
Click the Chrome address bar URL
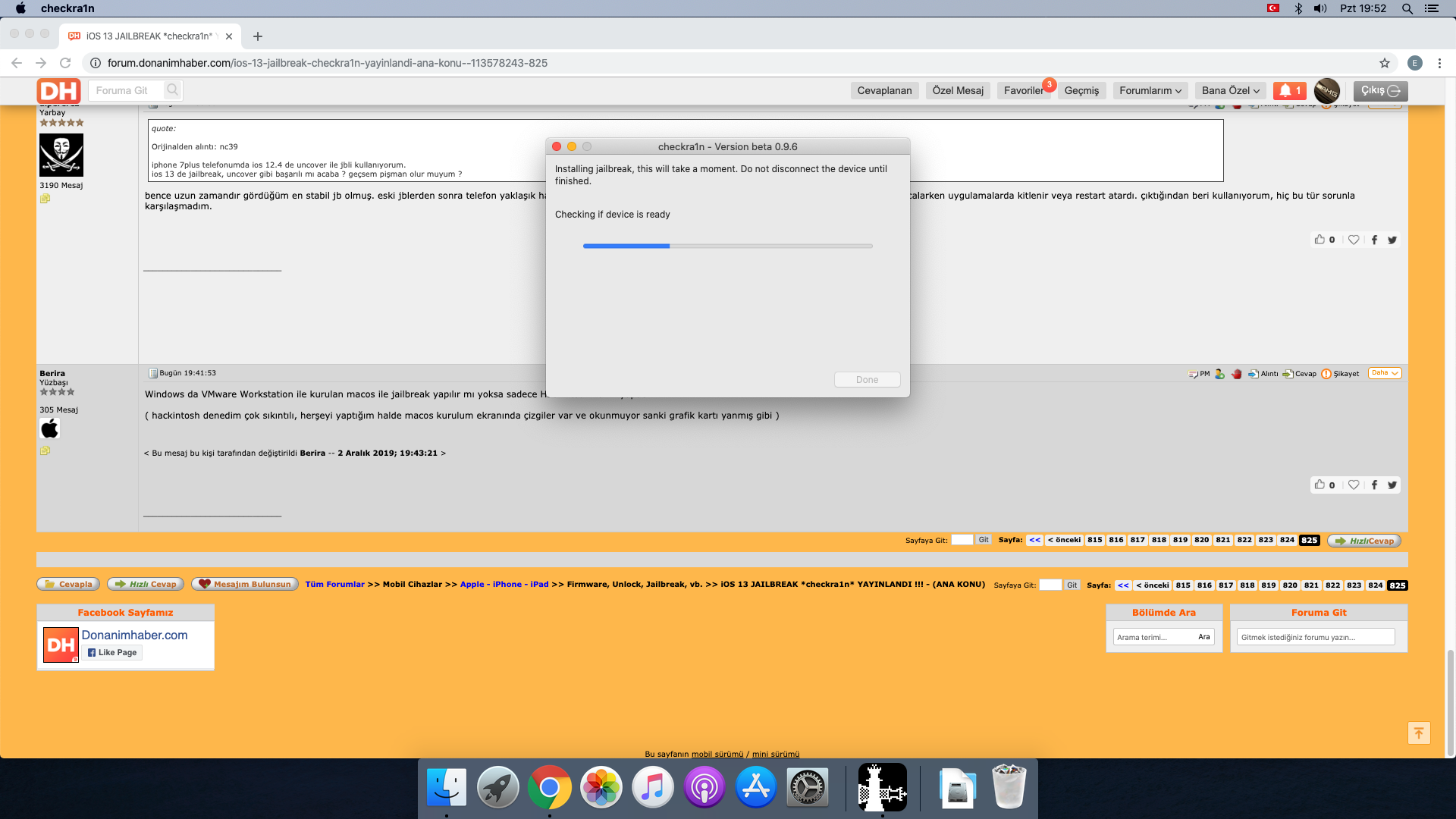(x=328, y=63)
